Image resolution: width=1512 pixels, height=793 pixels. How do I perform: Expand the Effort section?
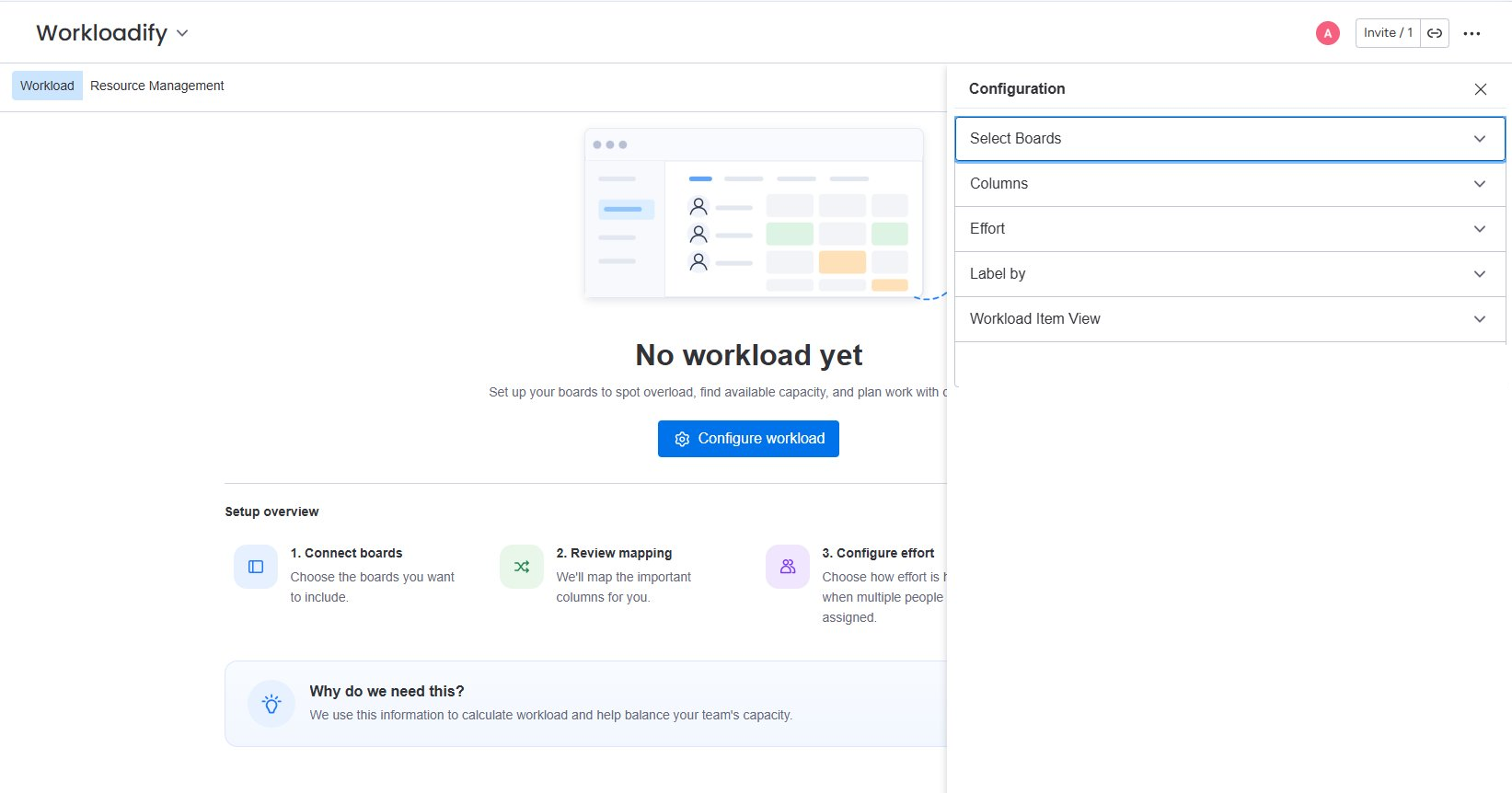1229,229
